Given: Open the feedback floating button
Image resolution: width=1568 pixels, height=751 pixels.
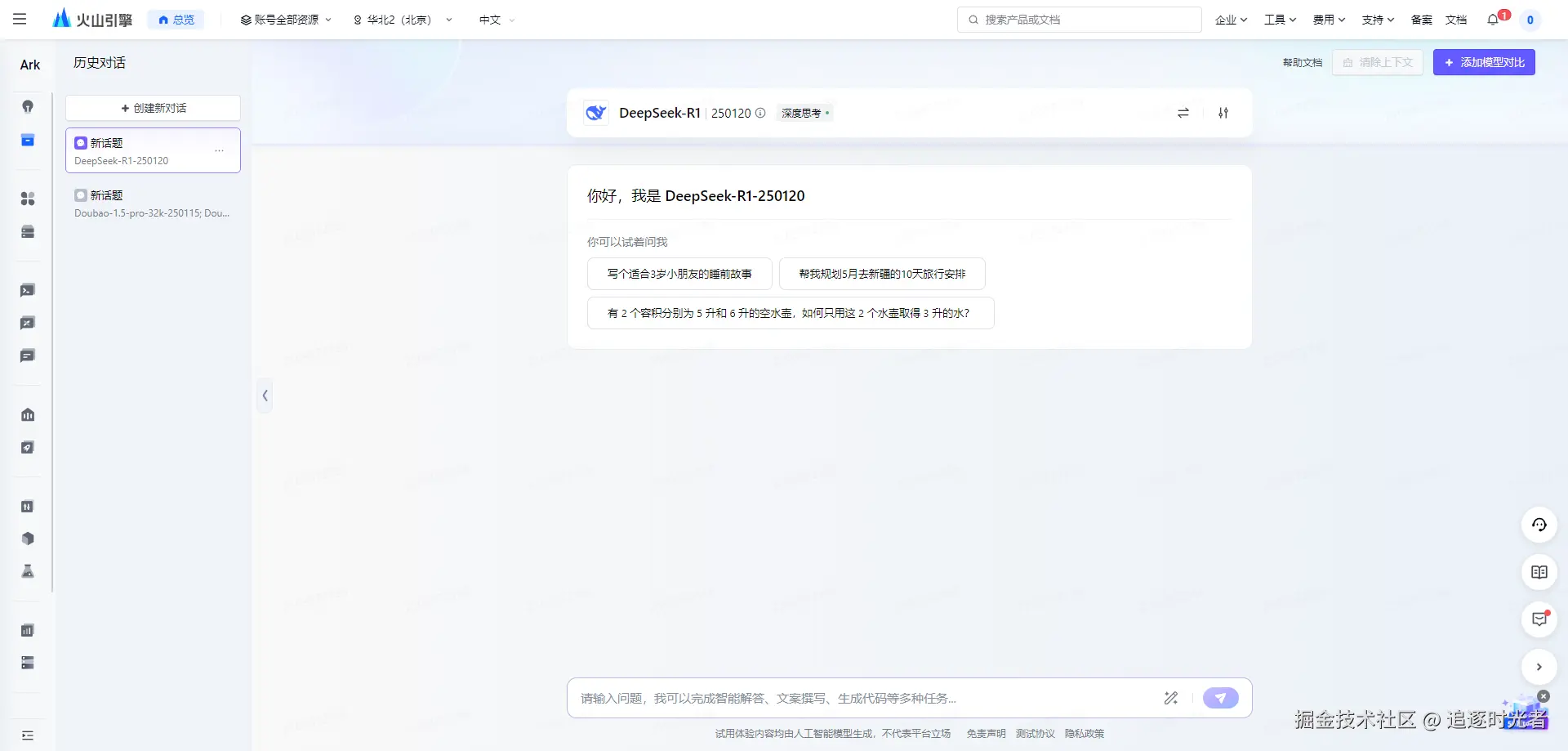Looking at the screenshot, I should pyautogui.click(x=1539, y=619).
